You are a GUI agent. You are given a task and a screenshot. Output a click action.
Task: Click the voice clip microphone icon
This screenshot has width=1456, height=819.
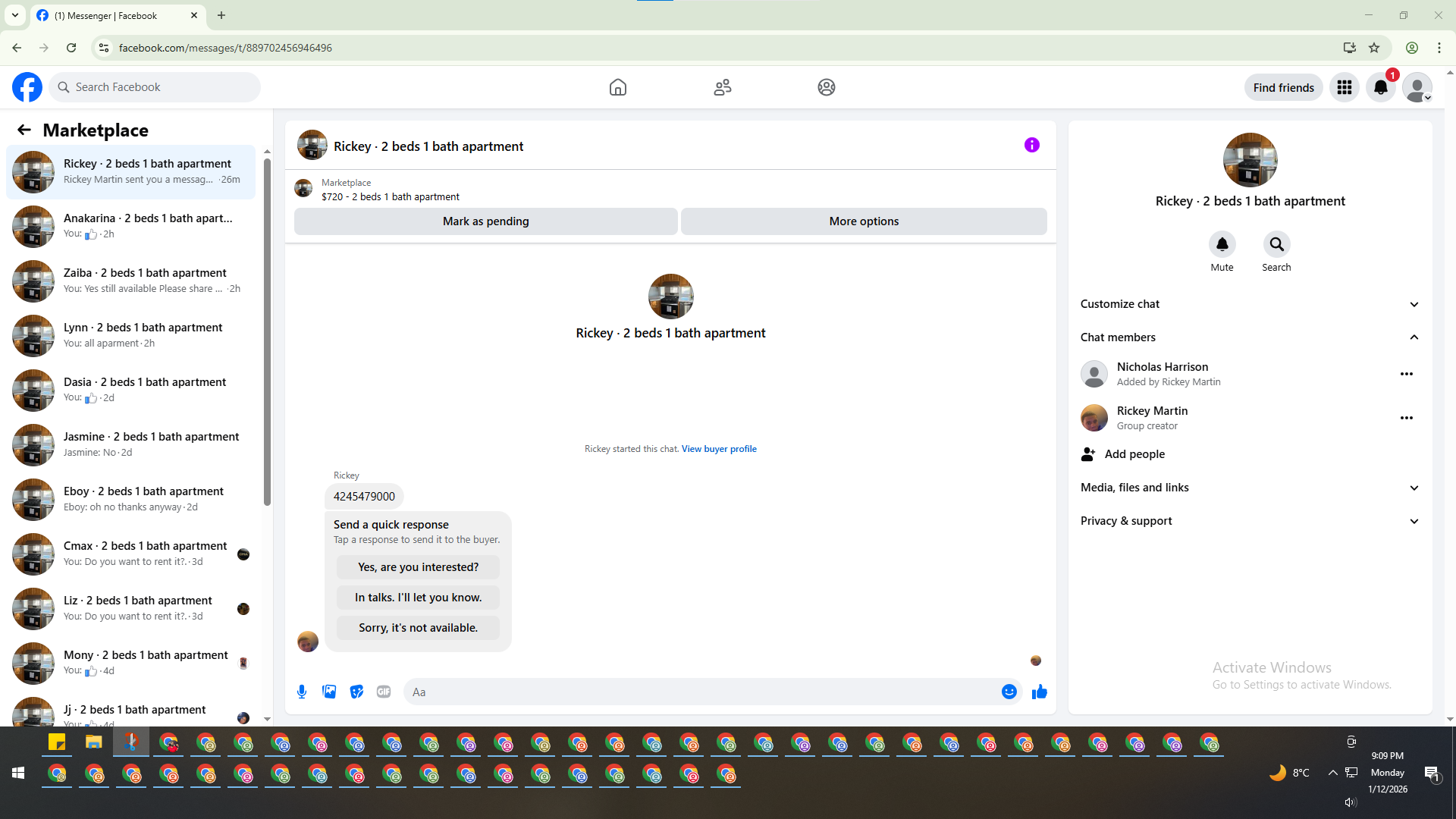pyautogui.click(x=302, y=692)
